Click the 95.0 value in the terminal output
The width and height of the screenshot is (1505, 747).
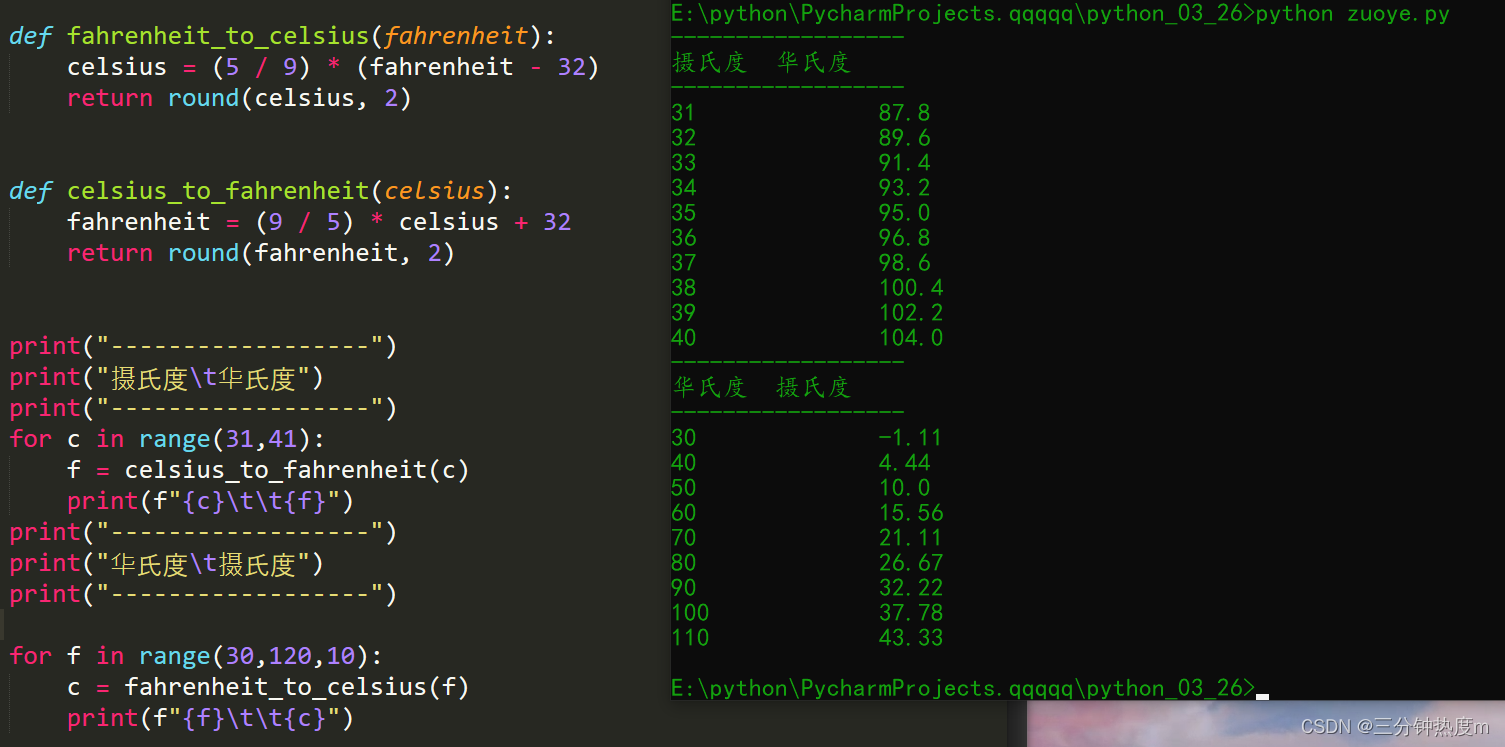904,213
